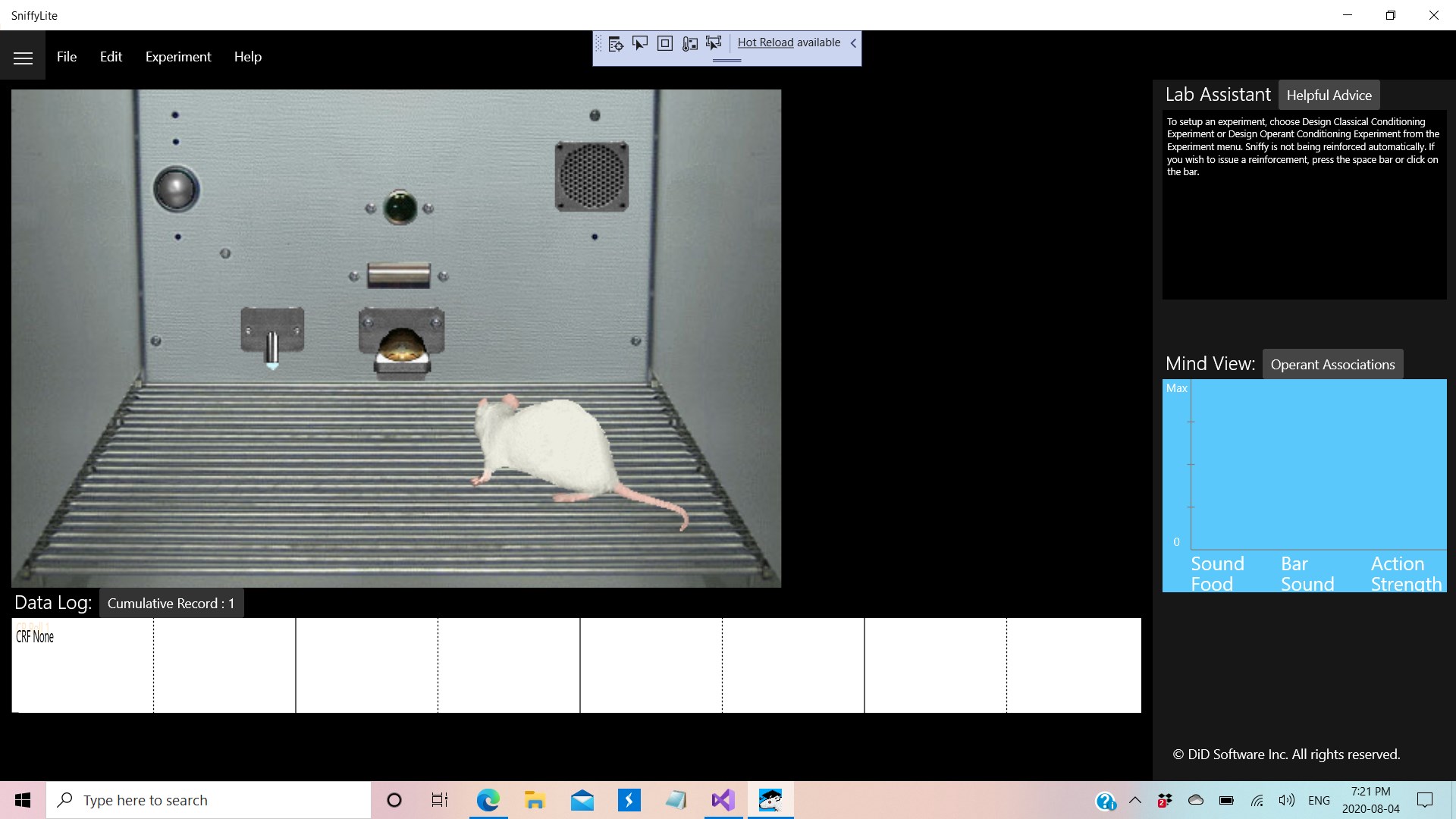This screenshot has width=1456, height=819.
Task: Click the taskbar search box
Action: (209, 800)
